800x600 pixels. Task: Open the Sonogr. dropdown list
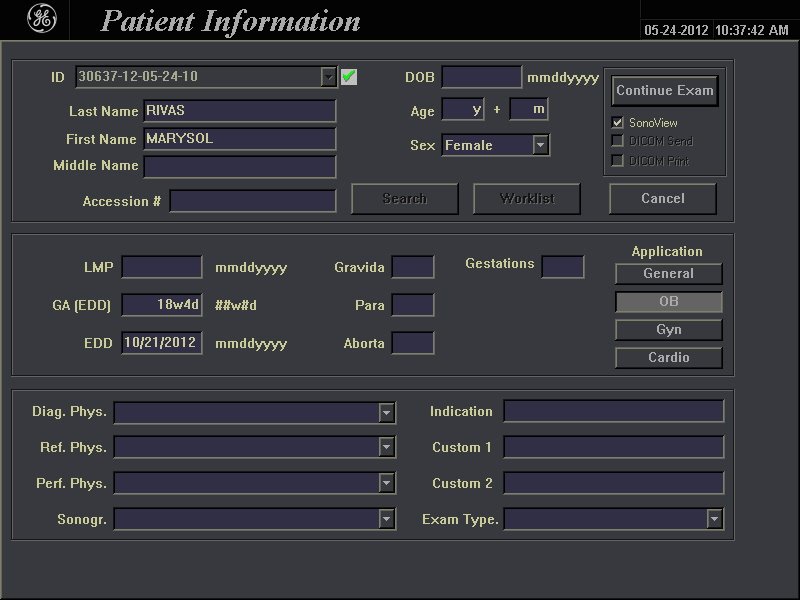[x=387, y=519]
